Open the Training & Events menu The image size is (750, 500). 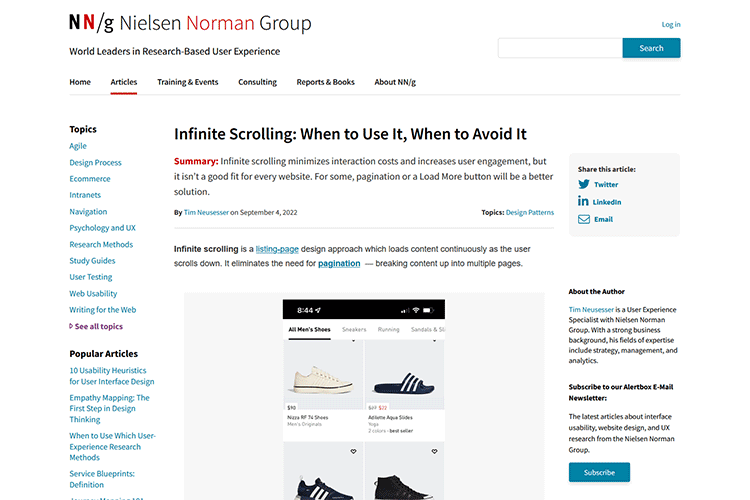[187, 82]
